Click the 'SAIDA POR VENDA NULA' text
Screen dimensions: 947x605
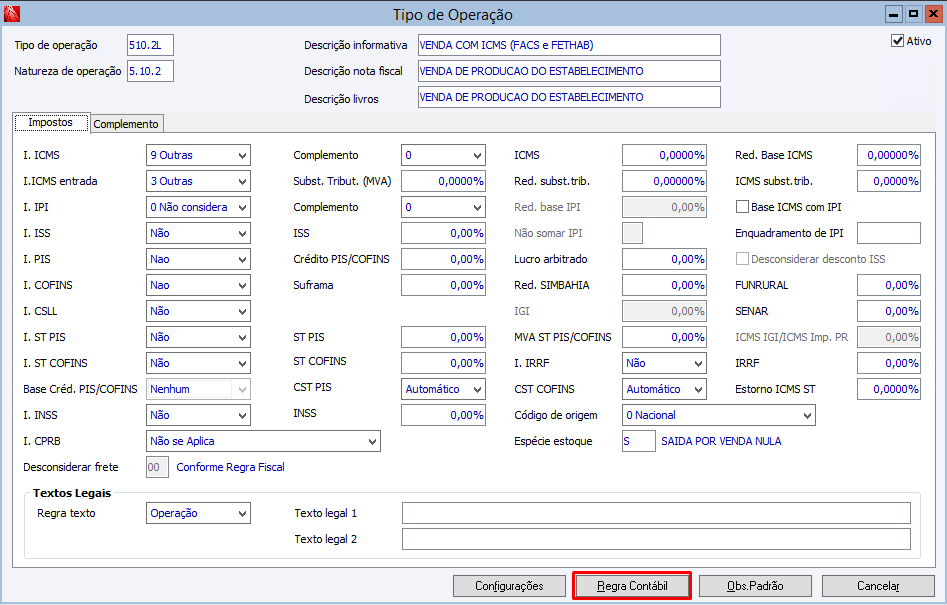[x=721, y=441]
